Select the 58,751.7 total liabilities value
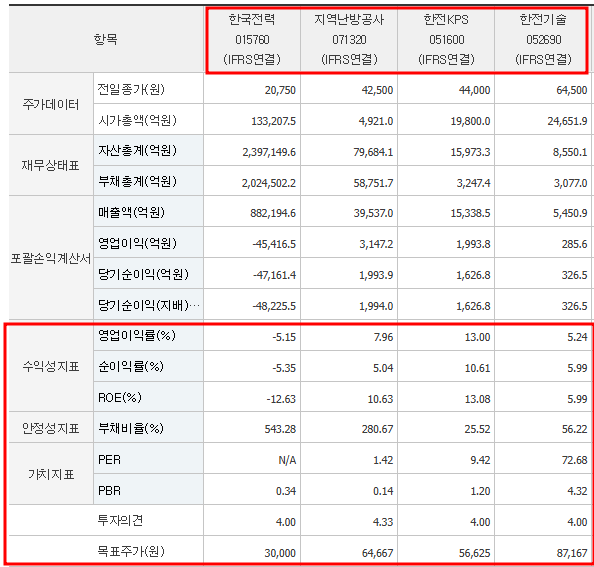 pyautogui.click(x=373, y=183)
